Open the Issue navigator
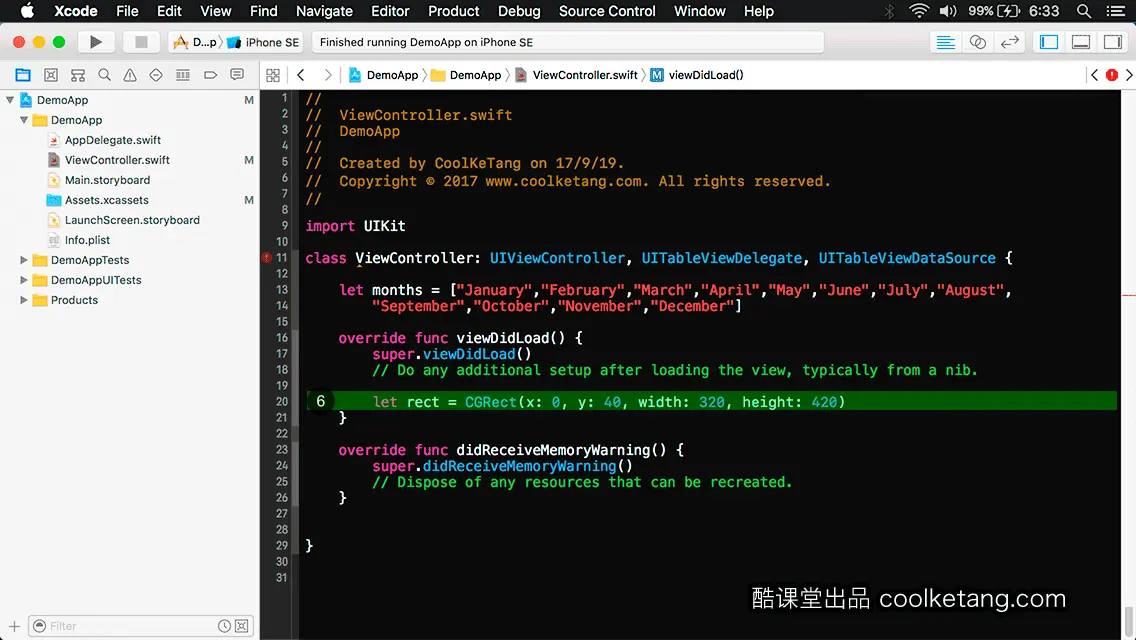Viewport: 1136px width, 640px height. 130,75
